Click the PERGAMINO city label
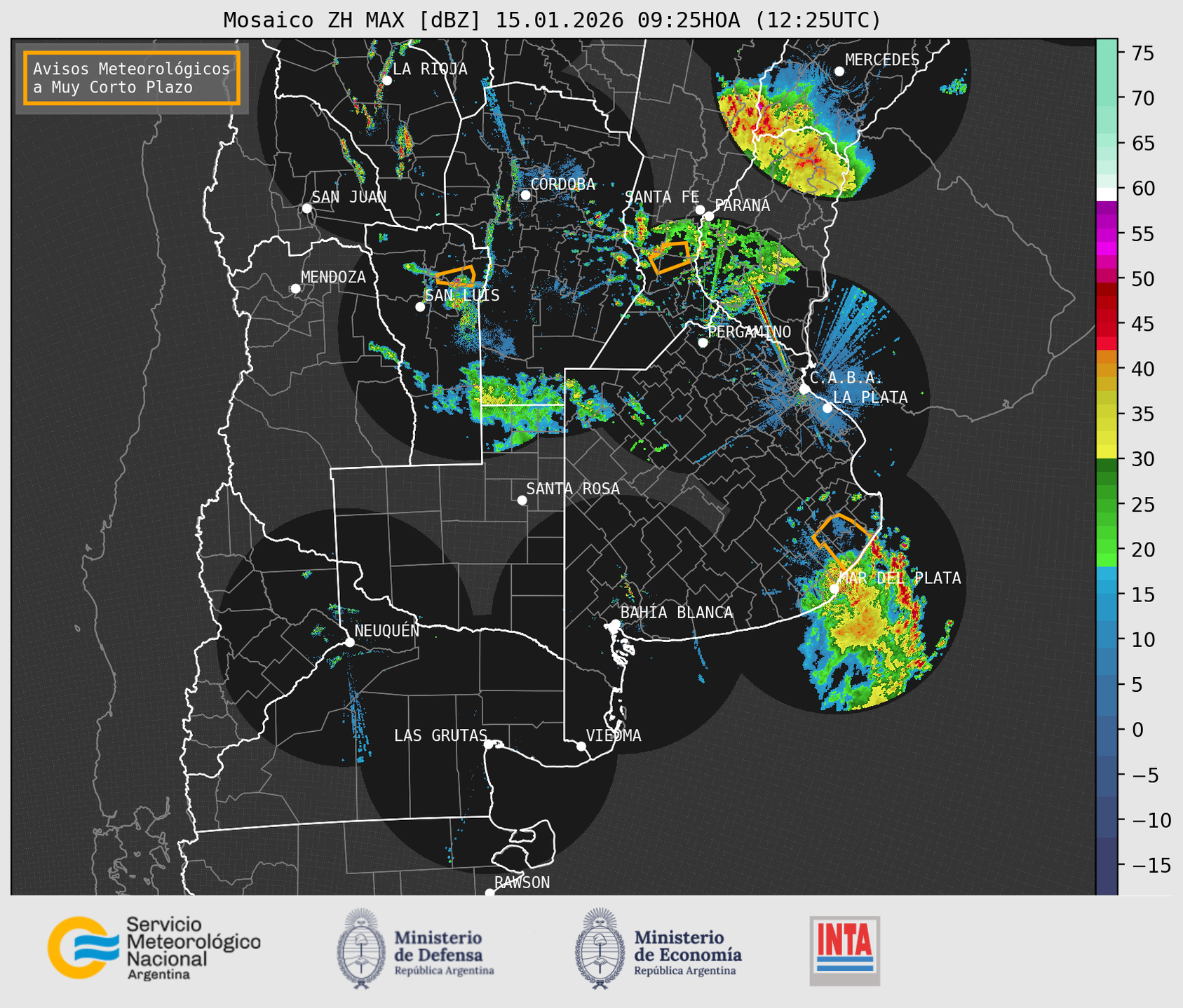Viewport: 1183px width, 1008px height. coord(750,332)
